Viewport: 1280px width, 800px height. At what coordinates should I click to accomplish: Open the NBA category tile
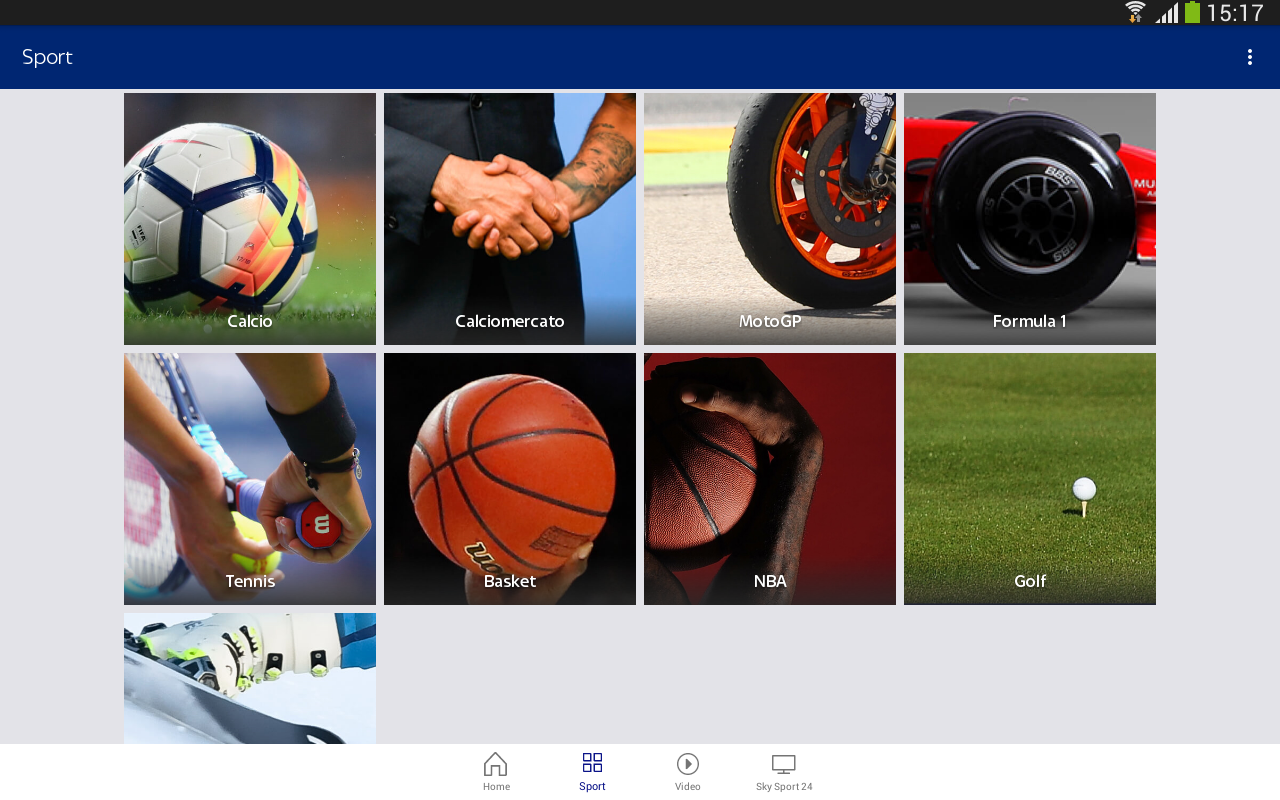point(770,479)
